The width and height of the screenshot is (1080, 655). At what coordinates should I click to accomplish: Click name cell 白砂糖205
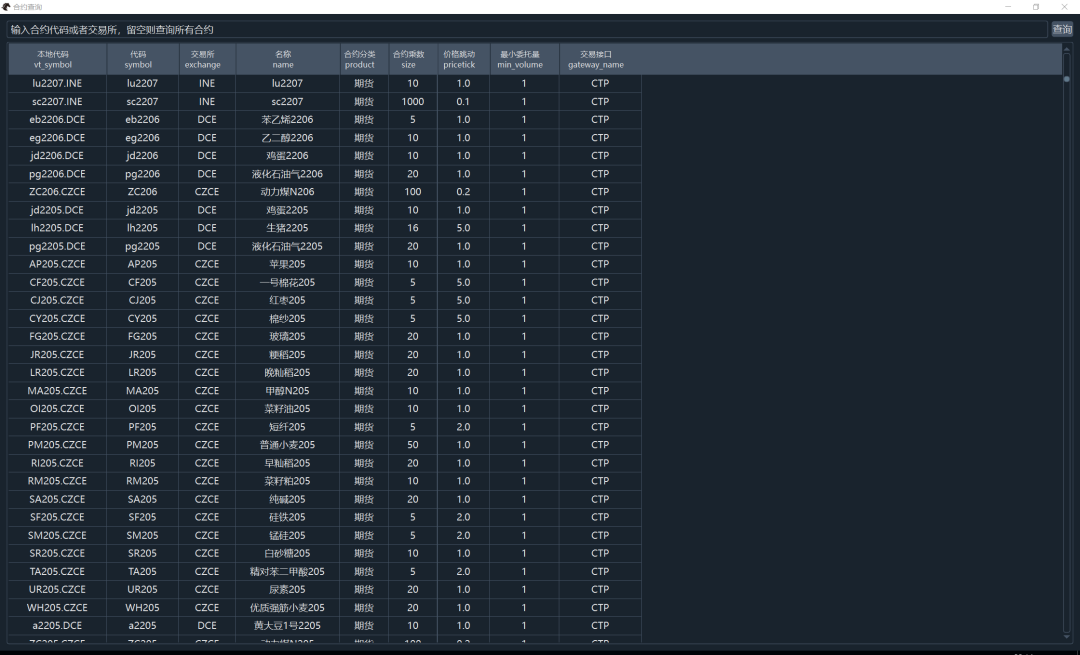click(x=287, y=553)
